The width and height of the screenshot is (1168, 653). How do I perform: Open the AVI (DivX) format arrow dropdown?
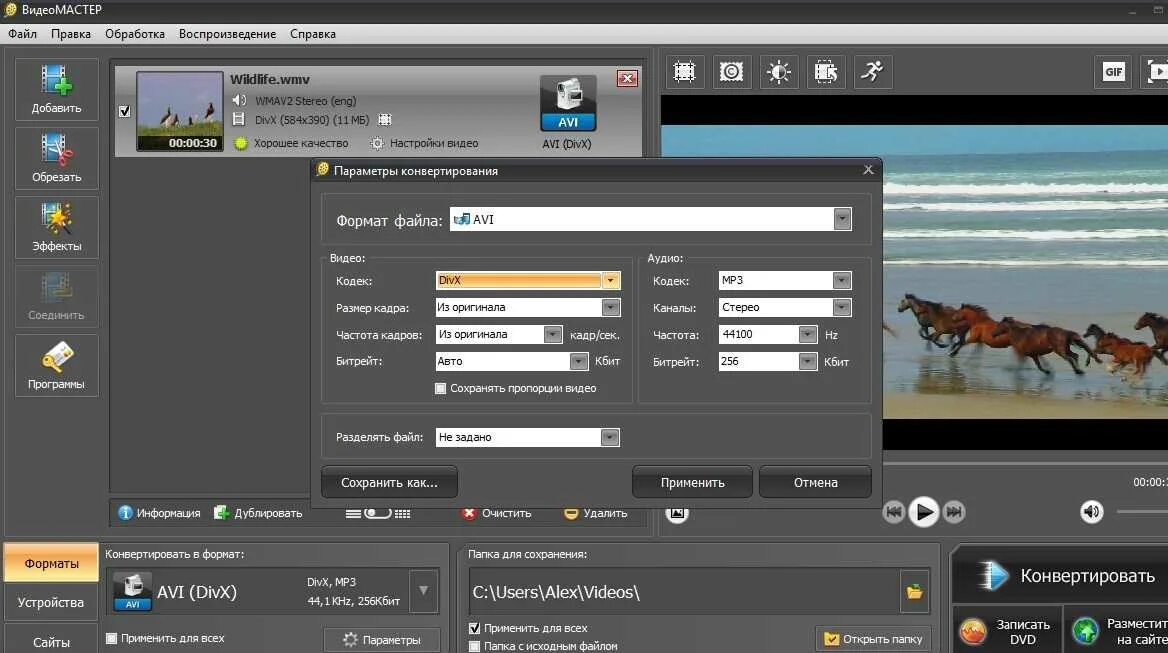[x=423, y=591]
